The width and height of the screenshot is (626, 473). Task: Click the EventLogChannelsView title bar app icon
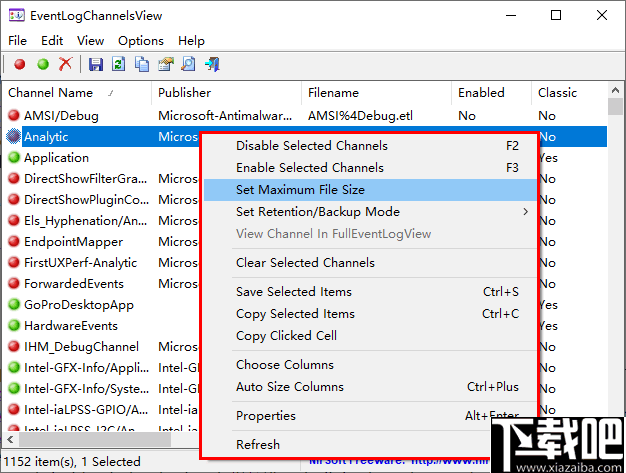(16, 16)
